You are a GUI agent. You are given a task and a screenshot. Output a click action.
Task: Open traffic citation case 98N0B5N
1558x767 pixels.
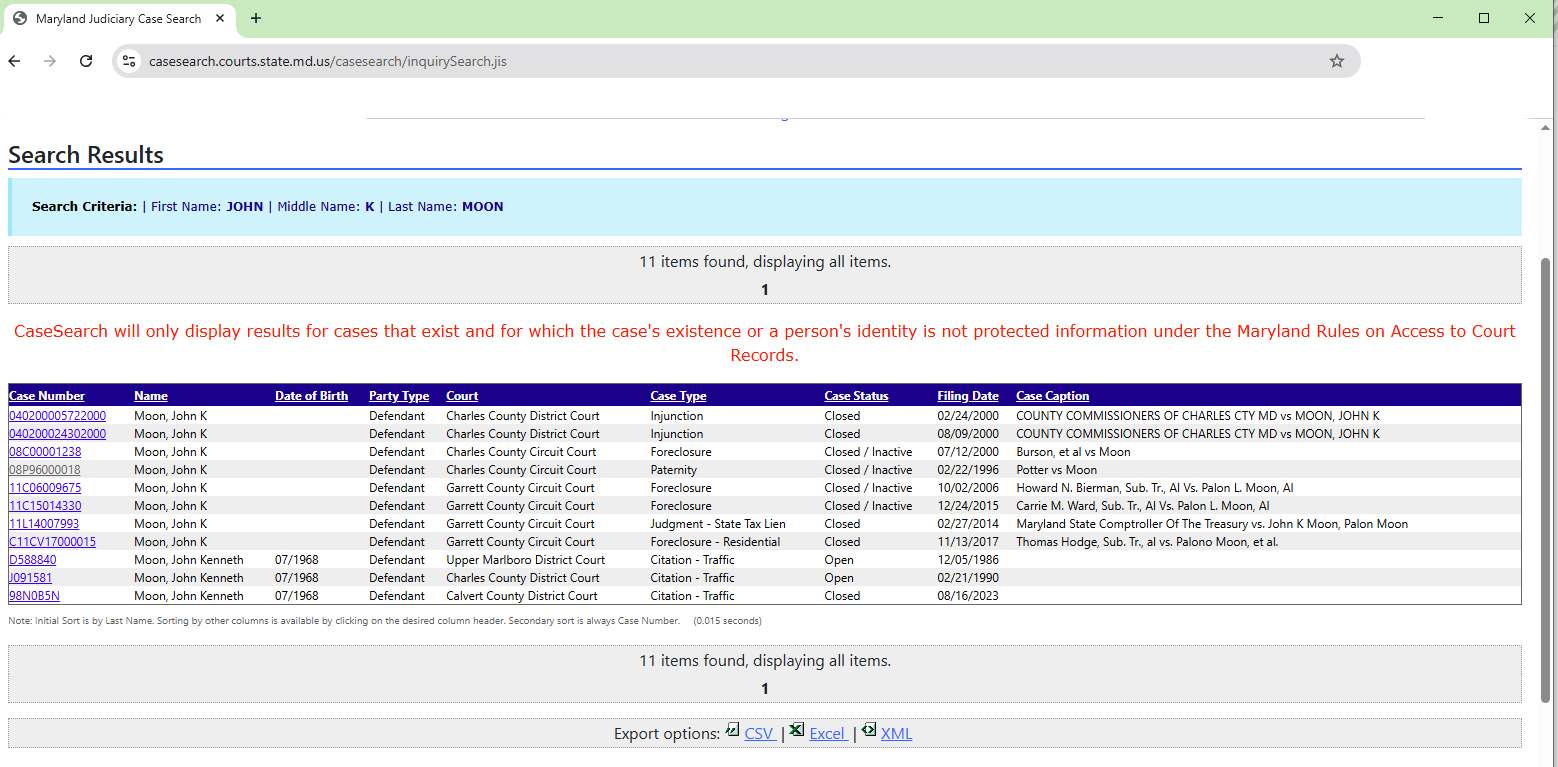click(x=34, y=596)
